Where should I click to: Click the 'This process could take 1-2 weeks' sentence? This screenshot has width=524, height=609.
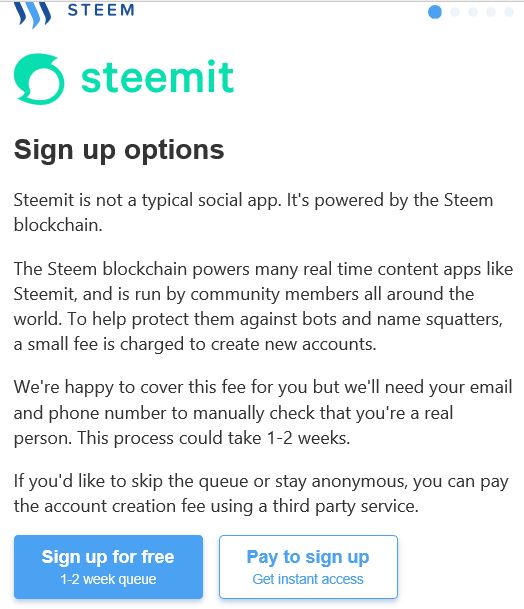click(x=214, y=438)
